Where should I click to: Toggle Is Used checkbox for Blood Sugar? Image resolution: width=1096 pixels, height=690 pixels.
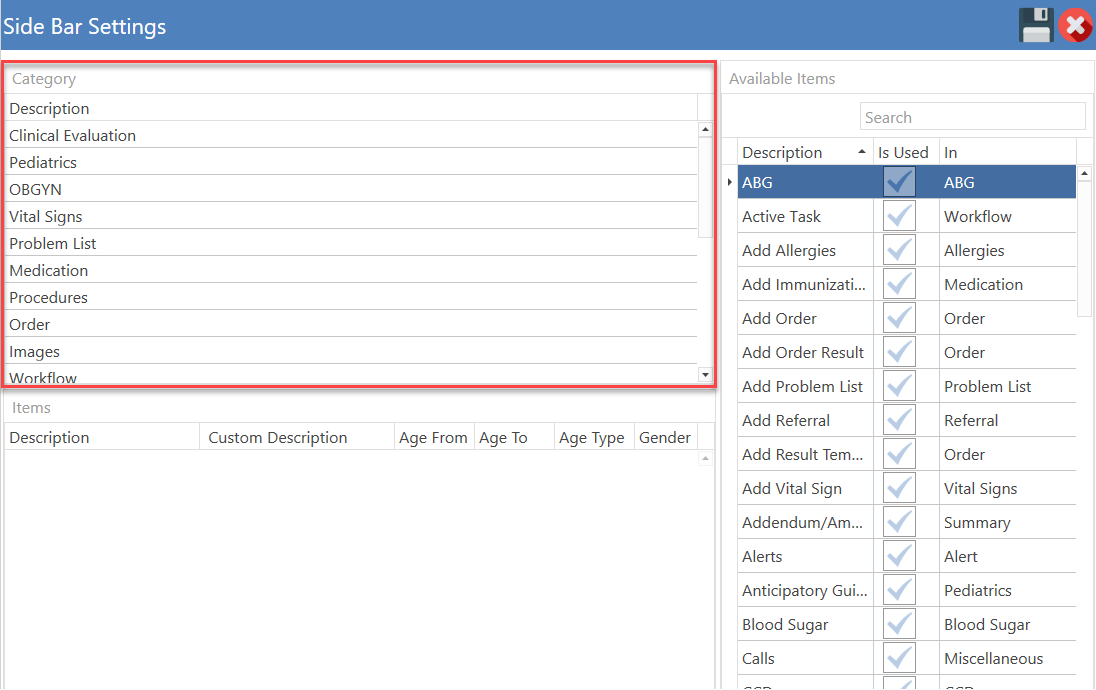click(x=899, y=624)
